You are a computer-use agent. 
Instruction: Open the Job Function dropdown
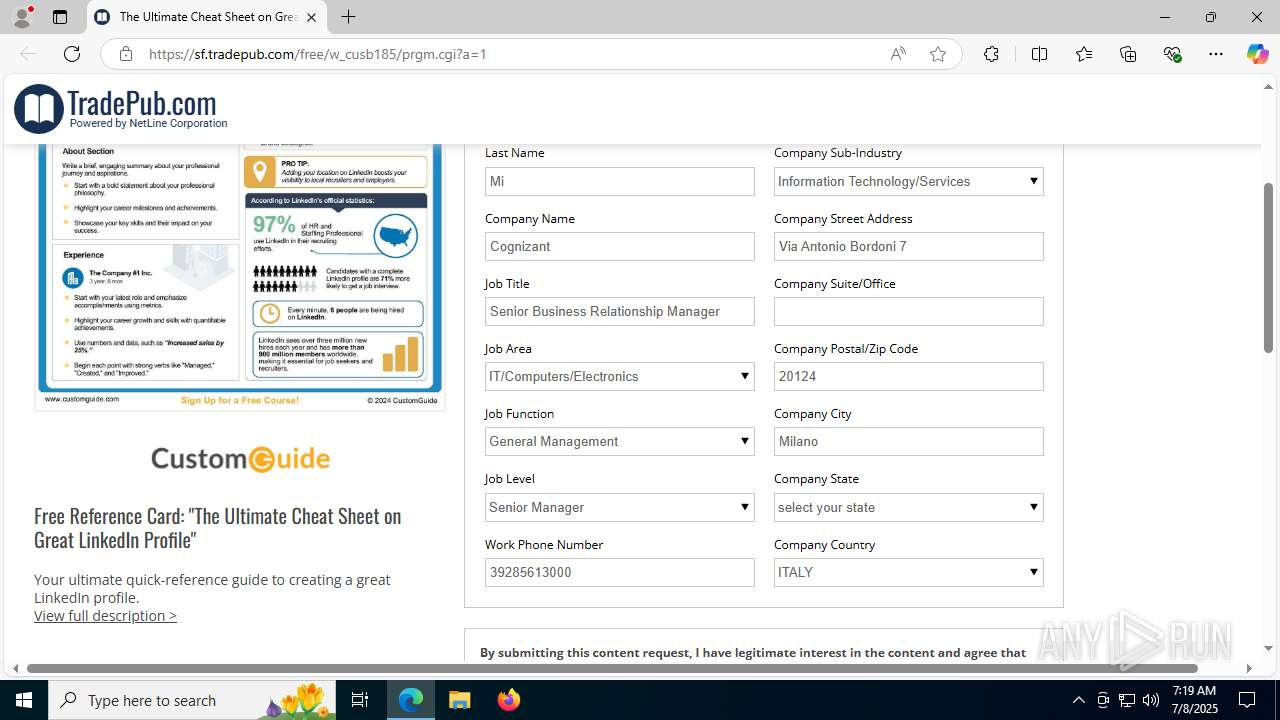coord(619,441)
